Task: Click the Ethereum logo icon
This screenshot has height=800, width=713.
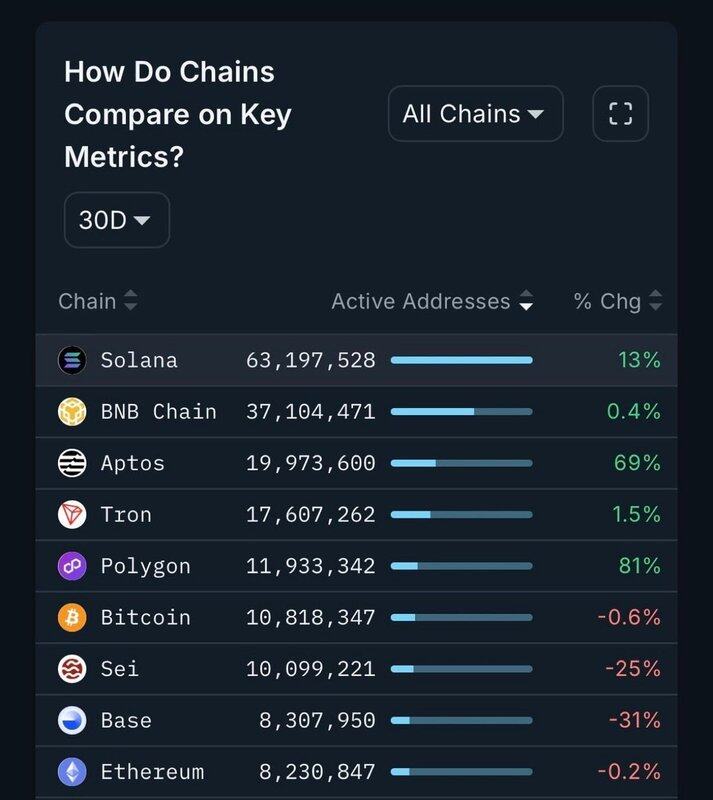Action: [x=72, y=772]
